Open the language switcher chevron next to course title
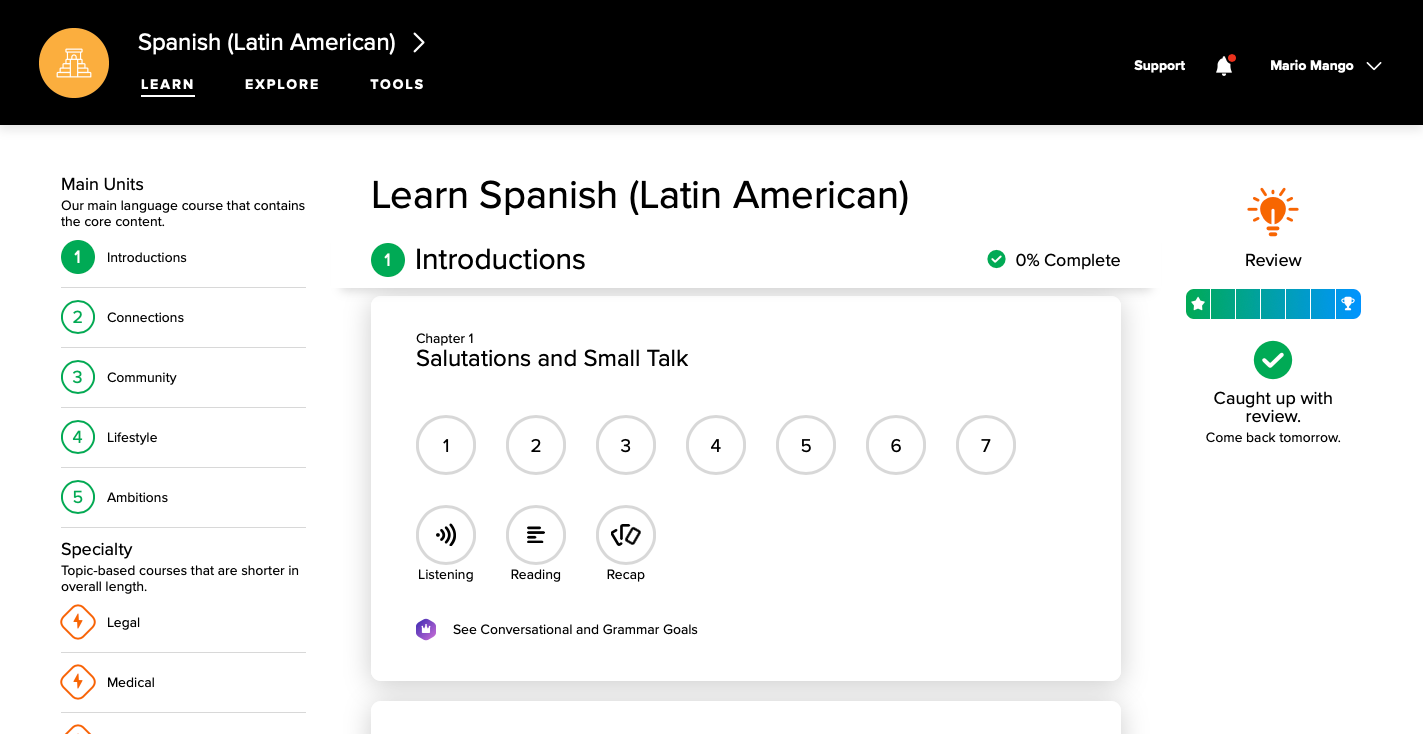1423x734 pixels. (419, 42)
